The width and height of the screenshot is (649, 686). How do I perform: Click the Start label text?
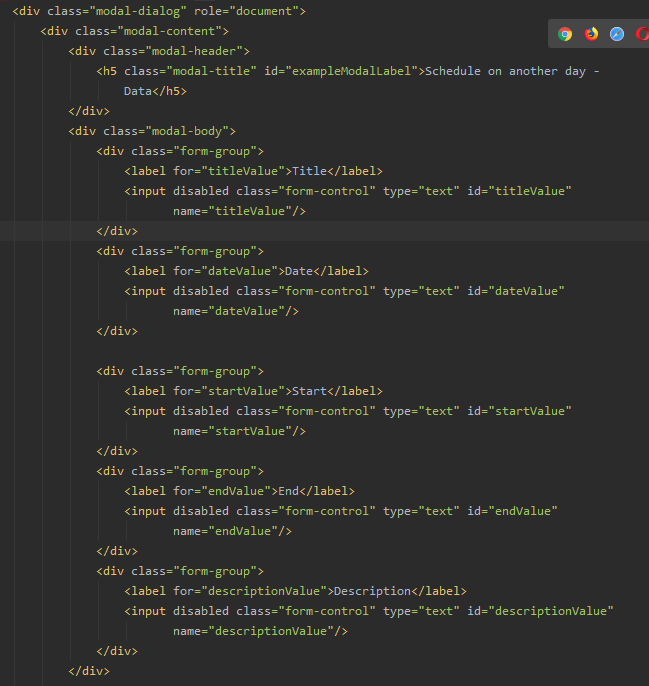[308, 391]
